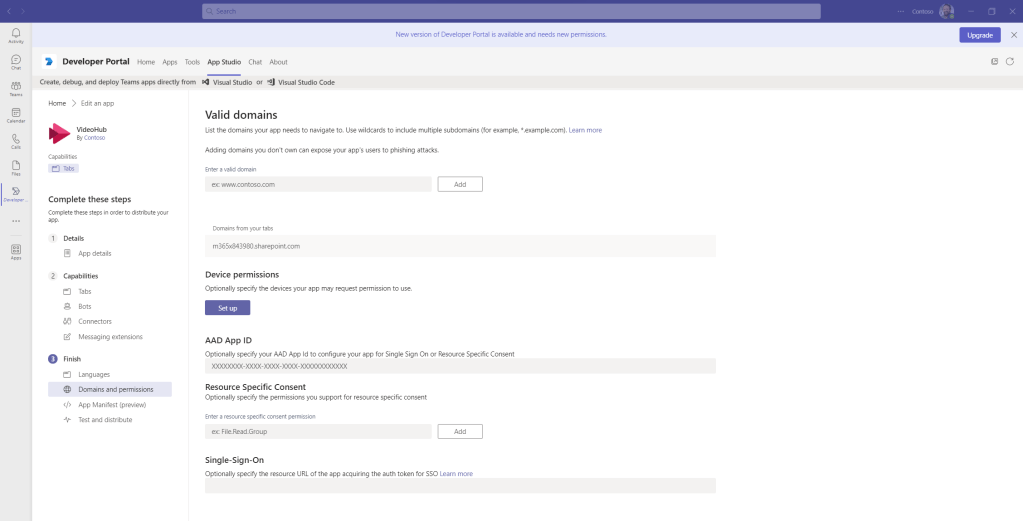Switch to the About tab

(278, 62)
